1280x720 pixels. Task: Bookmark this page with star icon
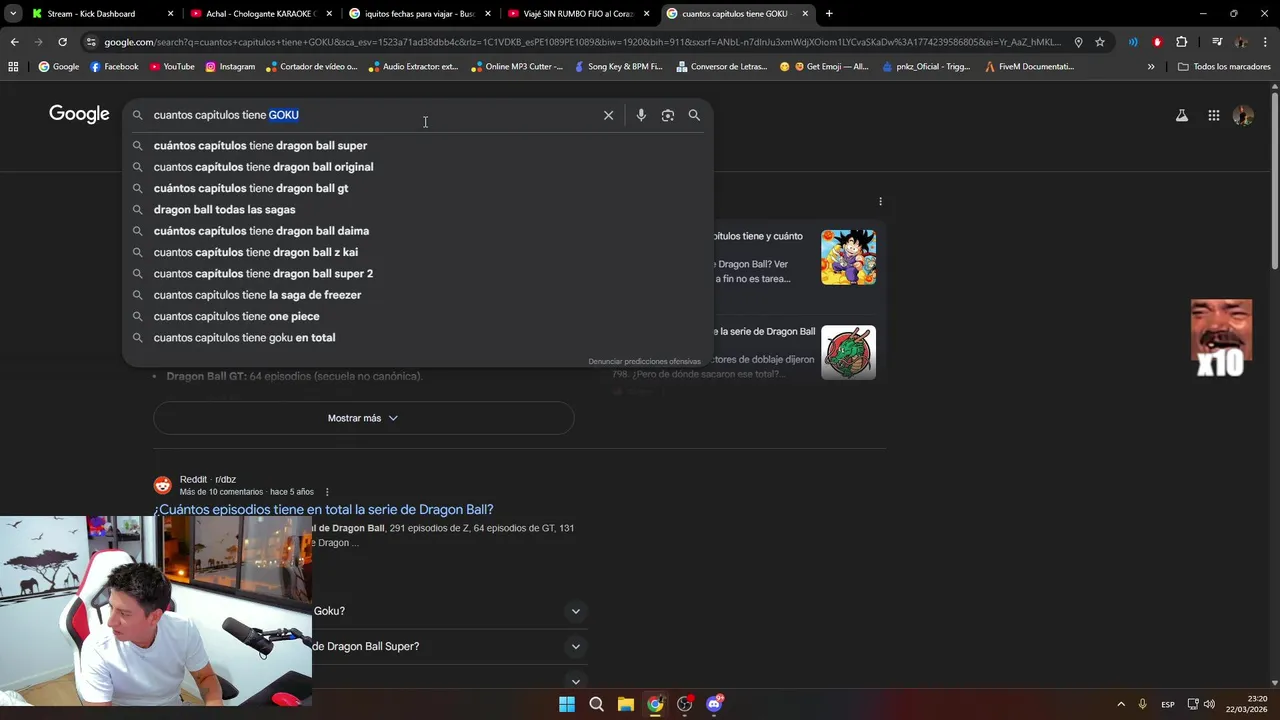coord(1100,42)
